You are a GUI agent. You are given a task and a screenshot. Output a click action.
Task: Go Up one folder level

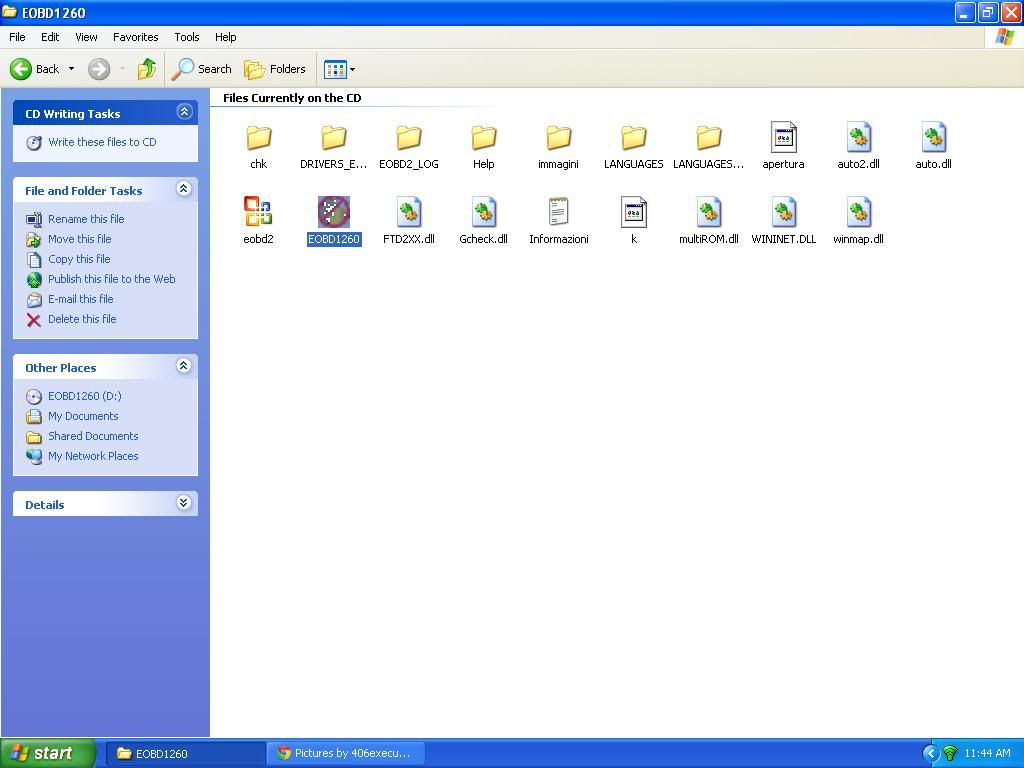[x=147, y=69]
